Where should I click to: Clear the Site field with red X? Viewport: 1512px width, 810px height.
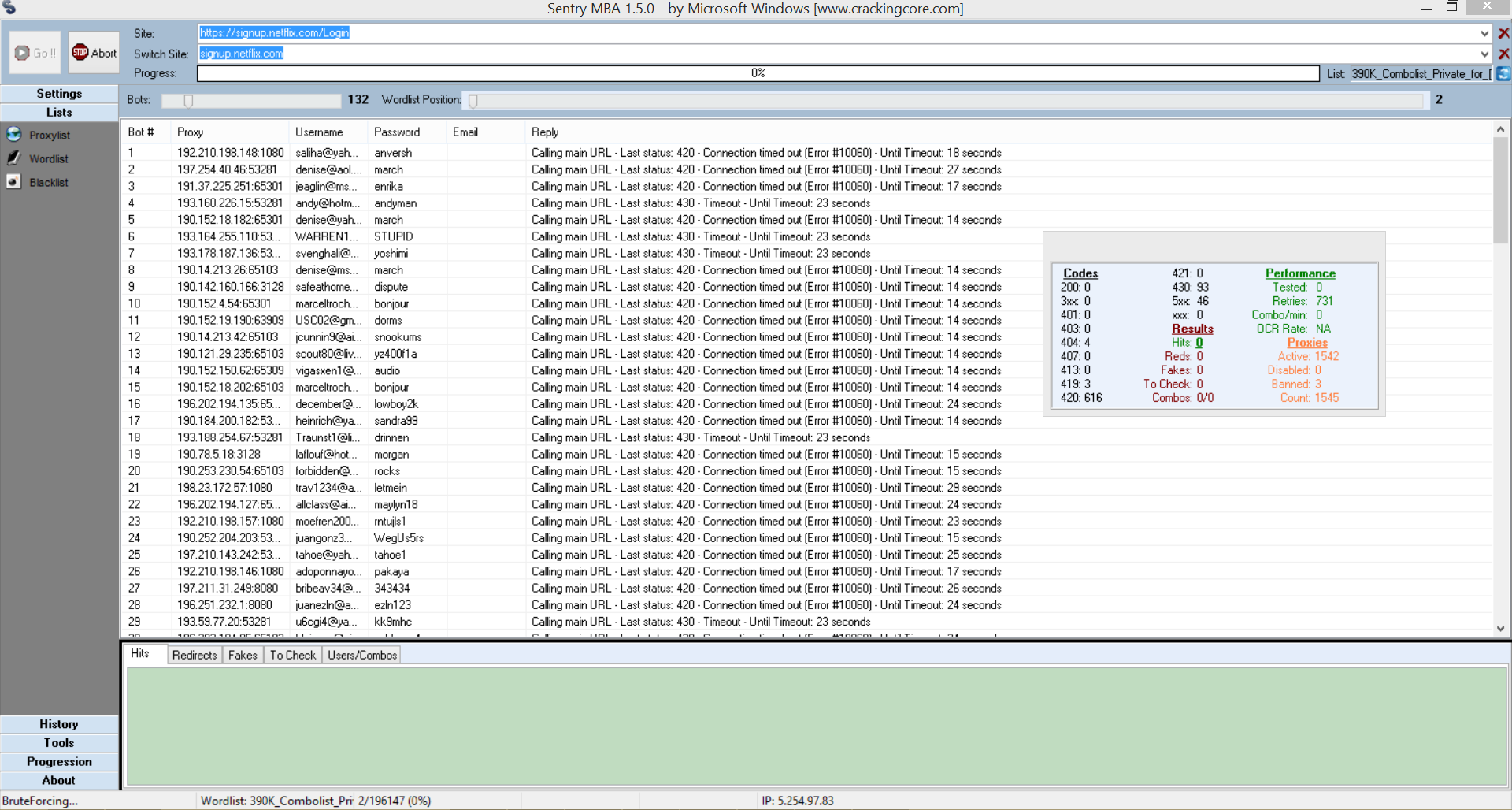point(1503,33)
